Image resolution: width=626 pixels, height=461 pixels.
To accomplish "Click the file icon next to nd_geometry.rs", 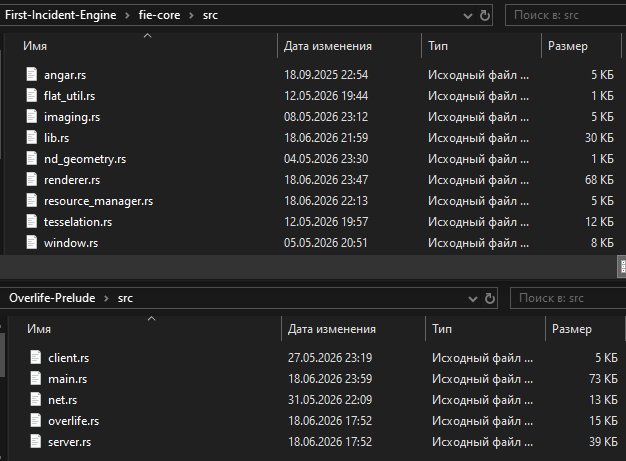I will 32,158.
